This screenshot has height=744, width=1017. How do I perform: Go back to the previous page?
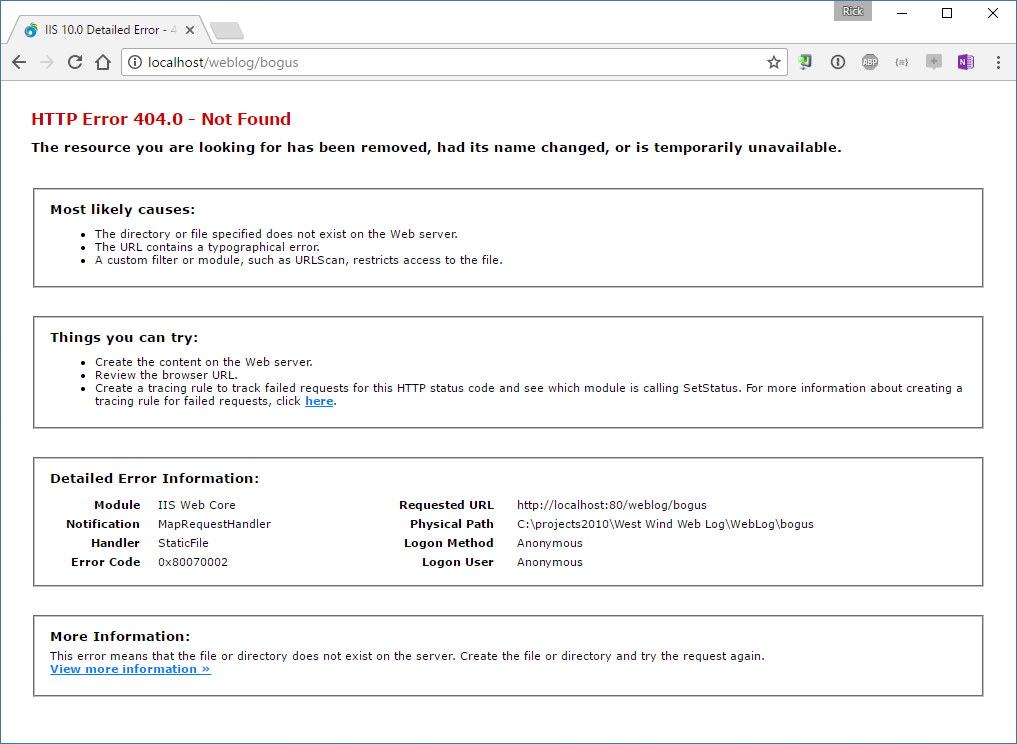tap(19, 62)
